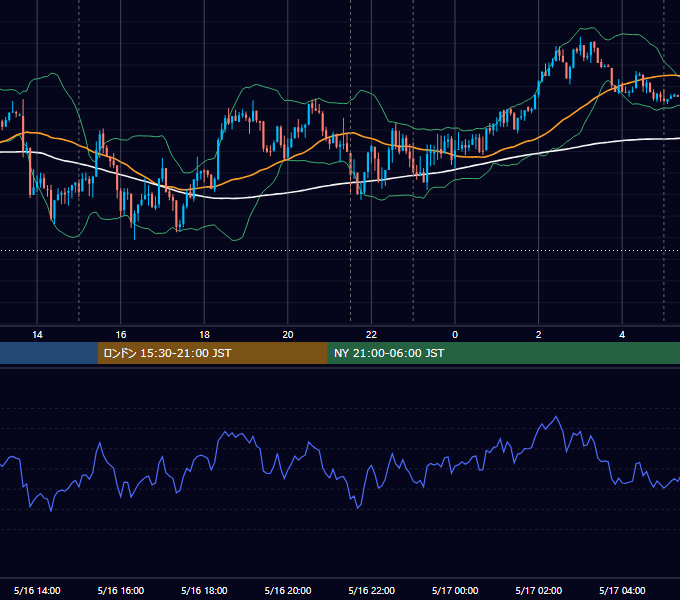Click the 5/16 18:00 date label
This screenshot has height=600, width=680.
(204, 590)
